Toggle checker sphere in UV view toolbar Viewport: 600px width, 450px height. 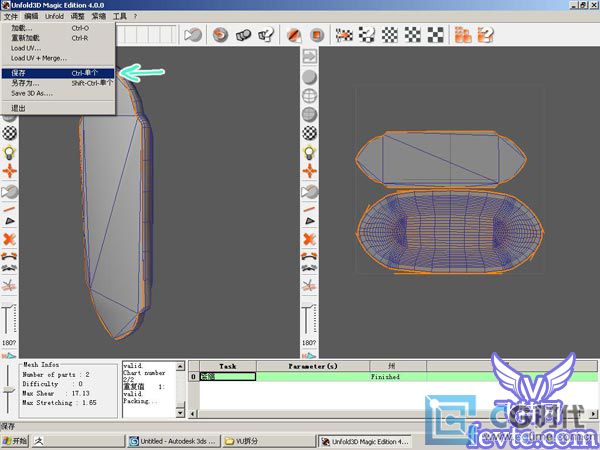point(310,133)
